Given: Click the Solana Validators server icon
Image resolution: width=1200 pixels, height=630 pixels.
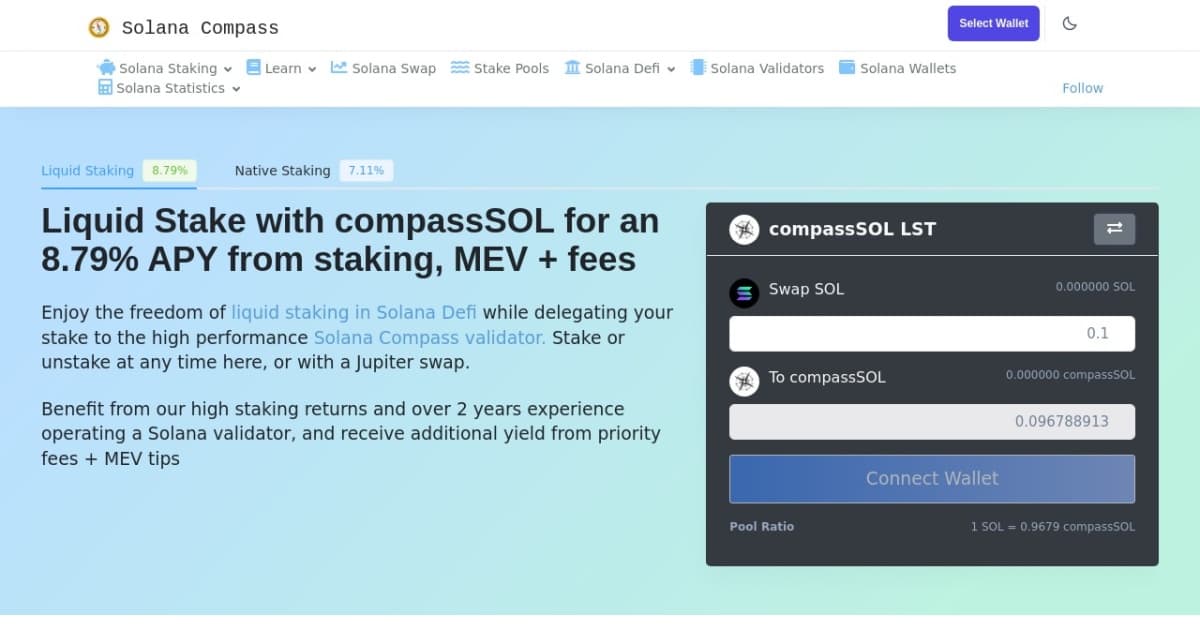Looking at the screenshot, I should (698, 68).
